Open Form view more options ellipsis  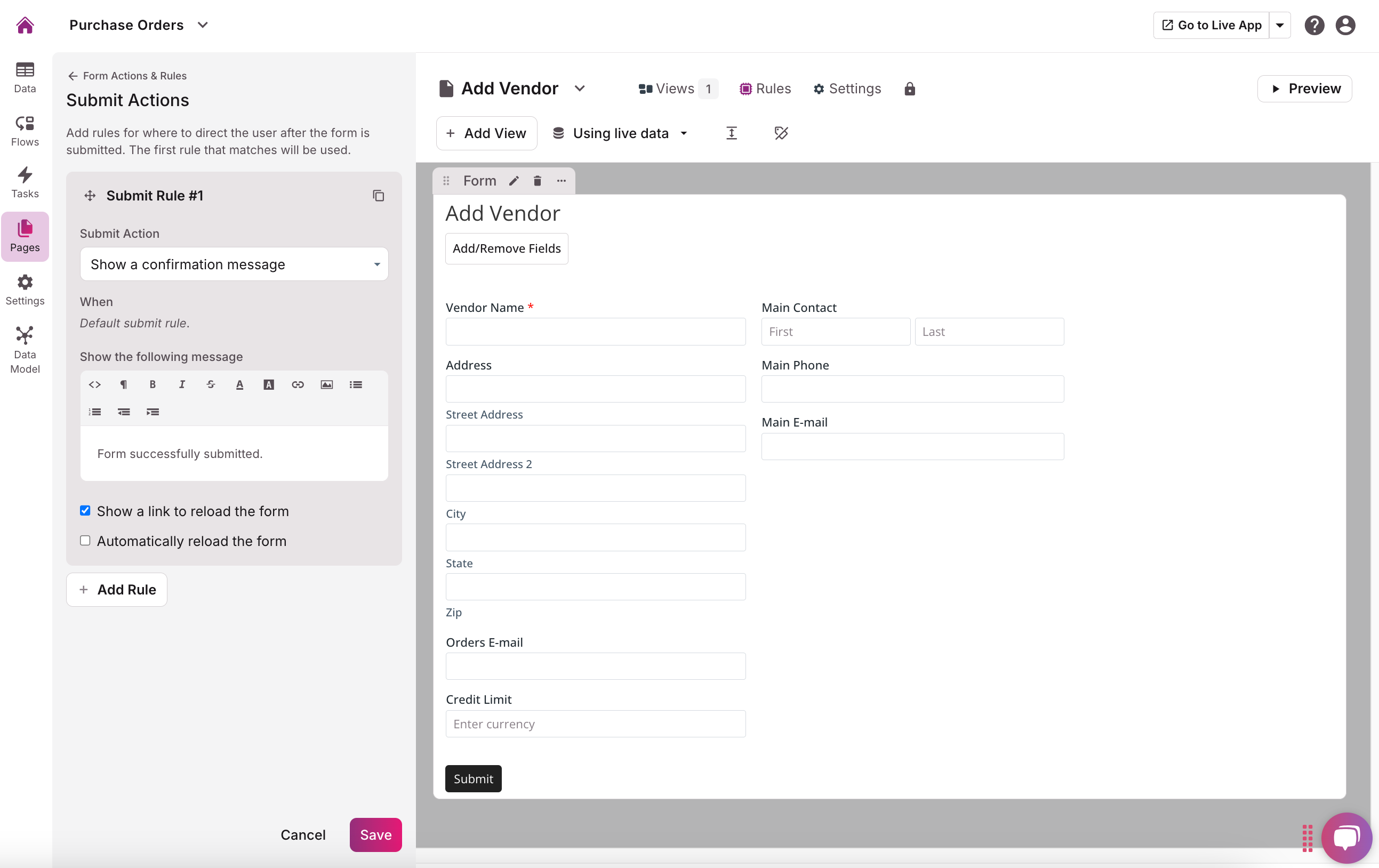pyautogui.click(x=561, y=181)
